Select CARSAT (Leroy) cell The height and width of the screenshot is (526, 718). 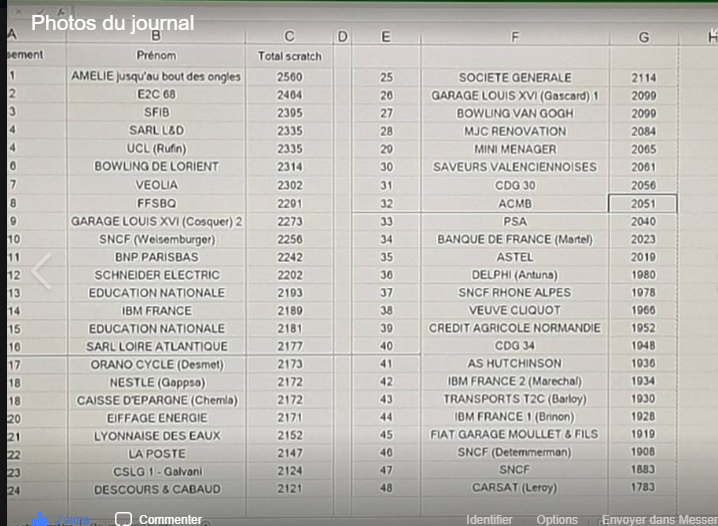click(x=515, y=488)
